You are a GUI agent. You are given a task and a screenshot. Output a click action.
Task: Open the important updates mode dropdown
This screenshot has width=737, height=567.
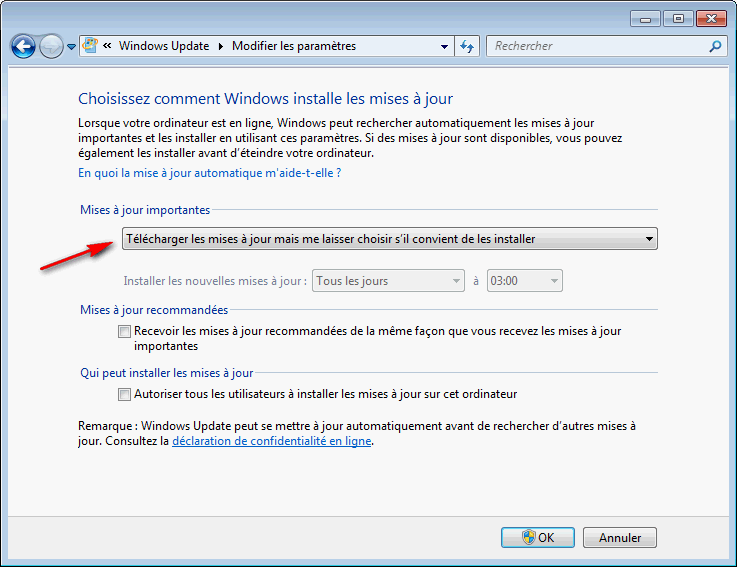[390, 239]
